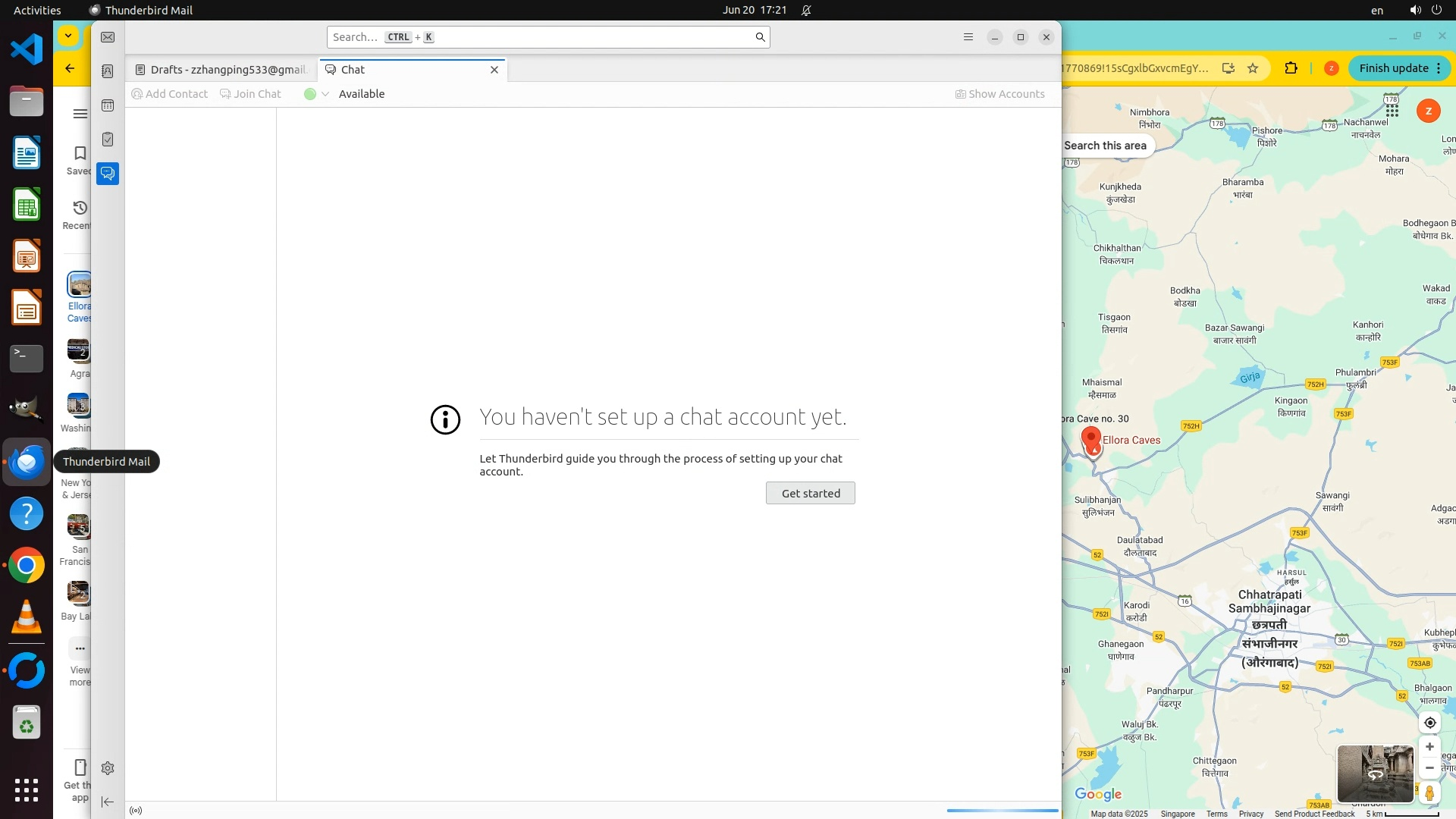Click Show Accounts
Viewport: 1456px width, 819px height.
1000,94
